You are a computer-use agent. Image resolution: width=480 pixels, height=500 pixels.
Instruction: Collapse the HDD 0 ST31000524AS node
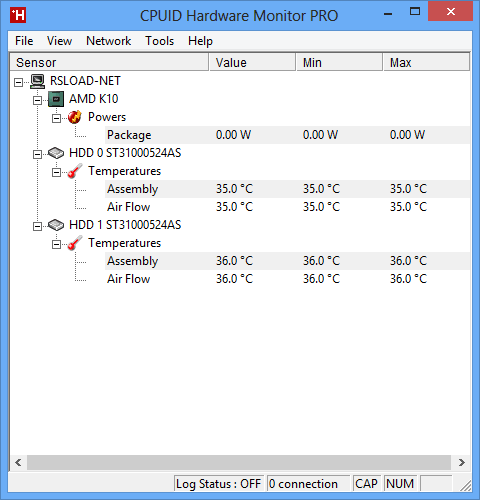click(x=37, y=154)
